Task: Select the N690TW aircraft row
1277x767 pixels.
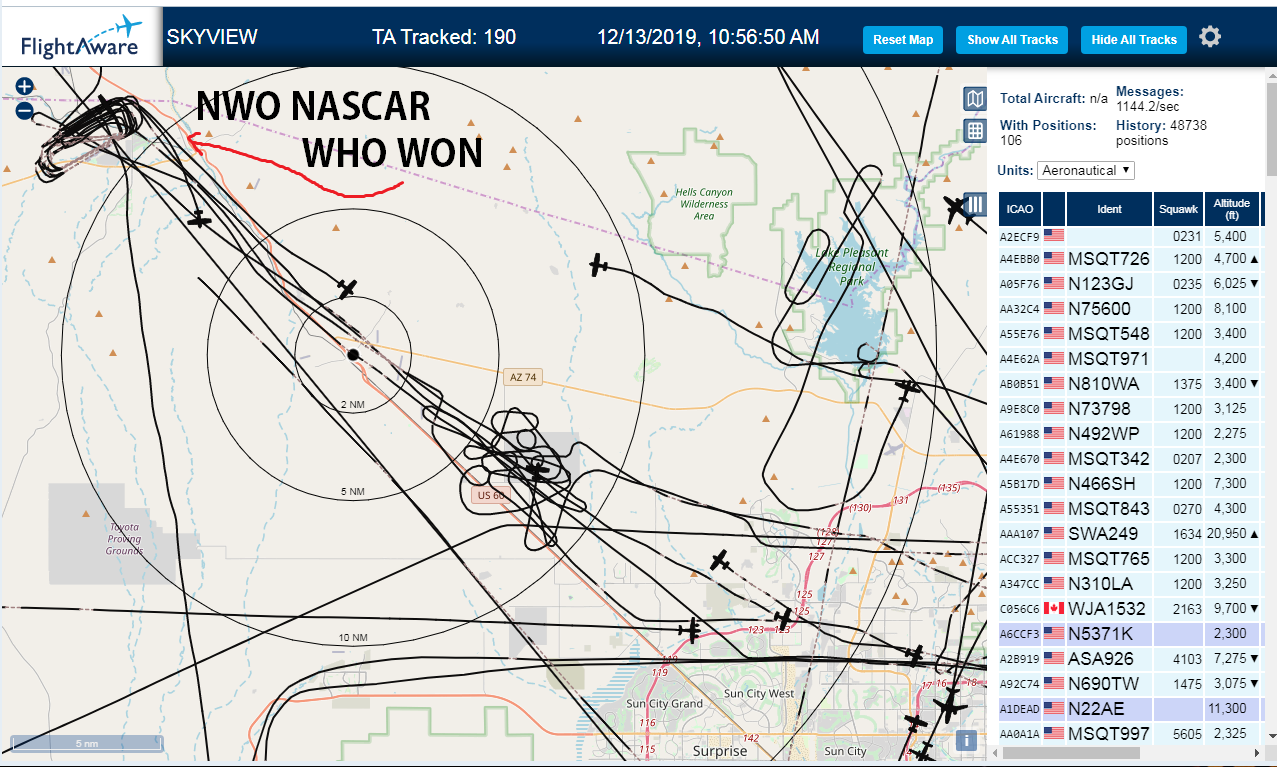Action: (x=1130, y=684)
